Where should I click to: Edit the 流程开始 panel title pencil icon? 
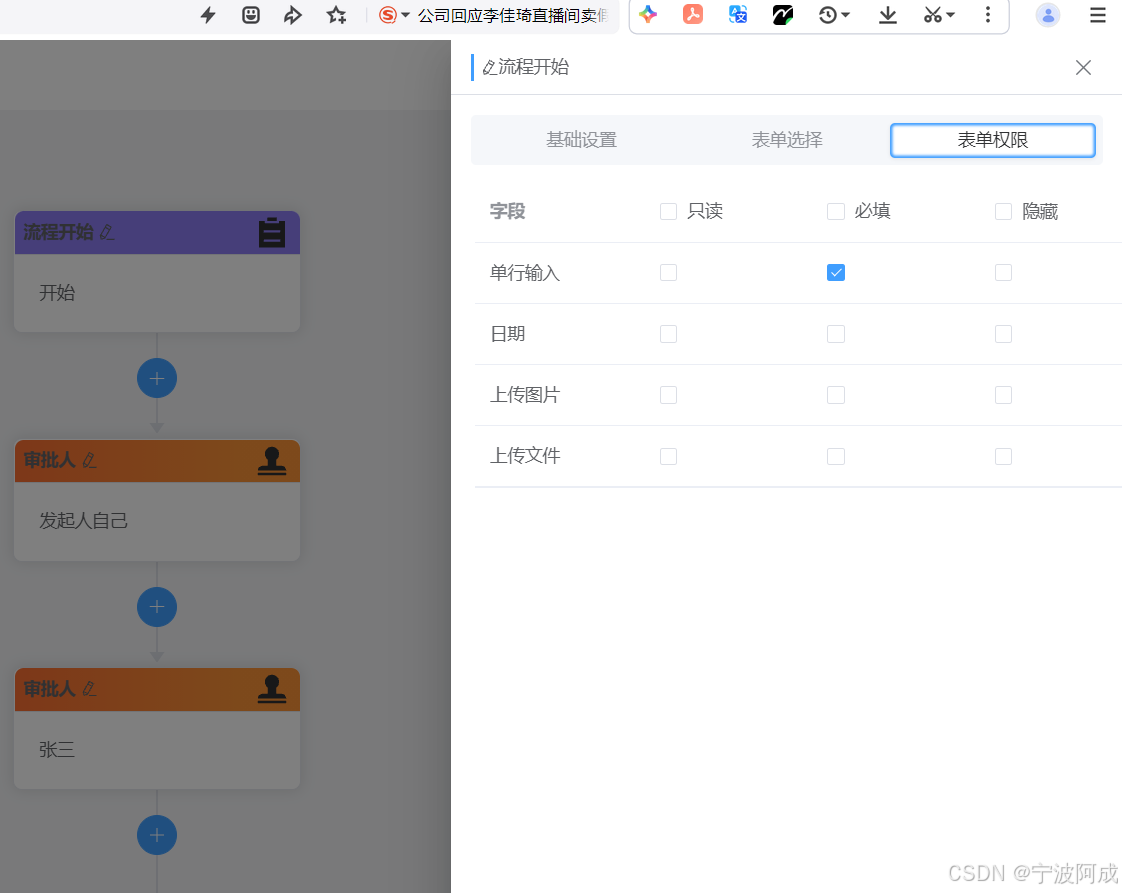pos(489,67)
